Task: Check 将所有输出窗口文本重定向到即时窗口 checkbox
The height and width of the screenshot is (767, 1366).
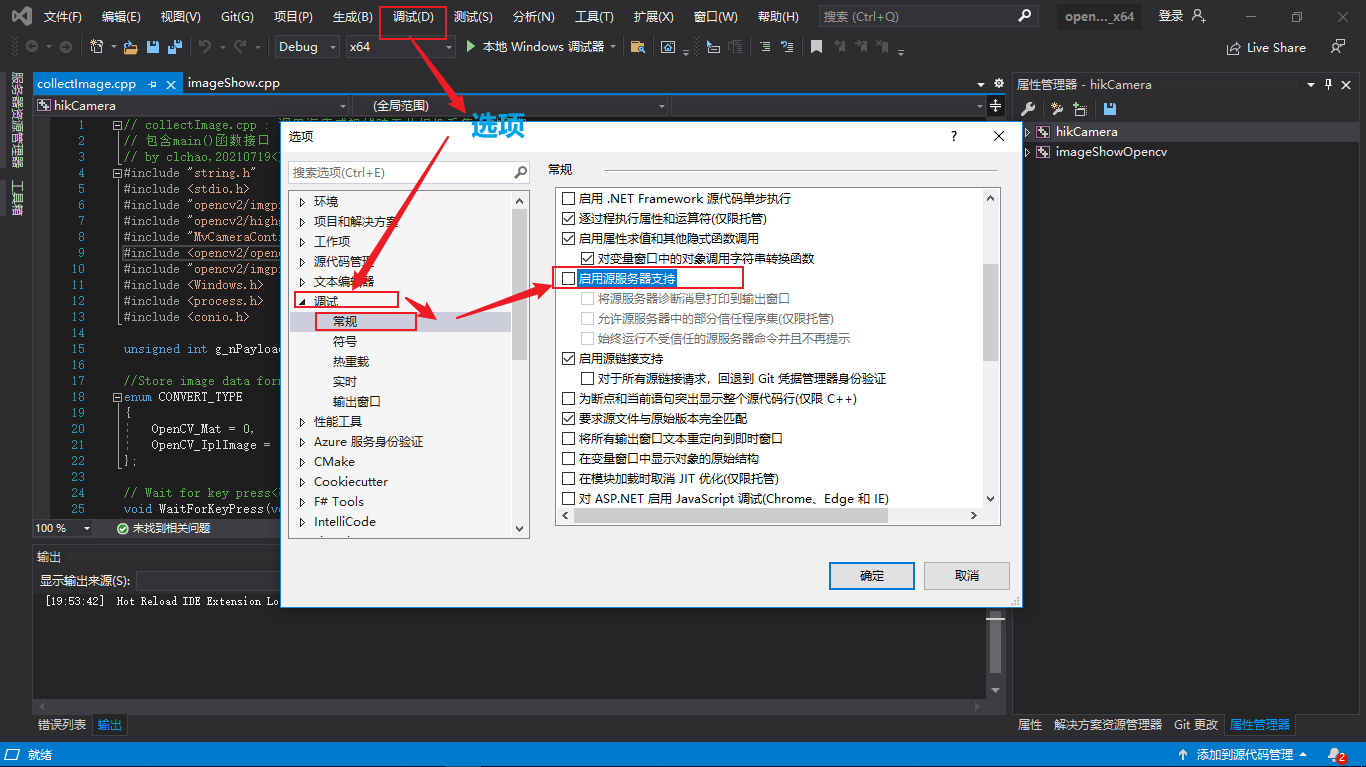Action: point(569,438)
